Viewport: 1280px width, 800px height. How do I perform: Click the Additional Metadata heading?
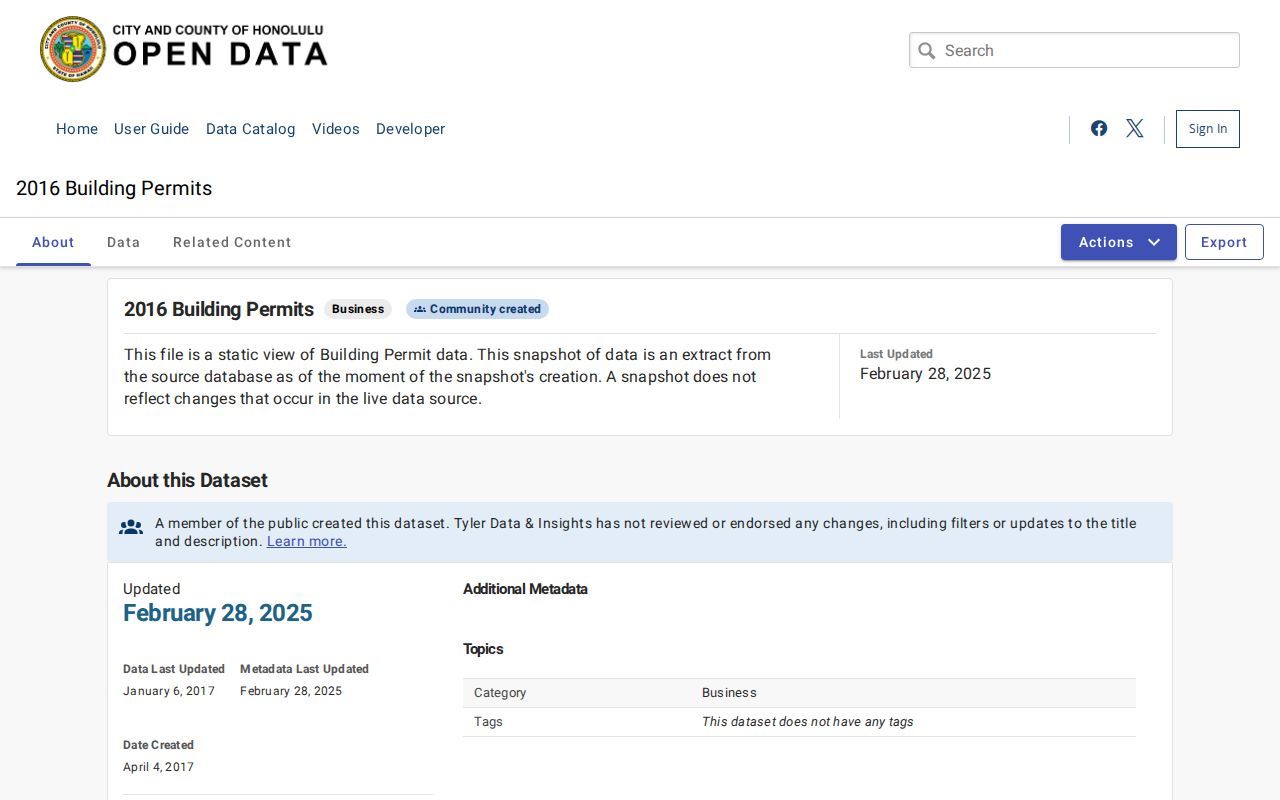point(525,589)
